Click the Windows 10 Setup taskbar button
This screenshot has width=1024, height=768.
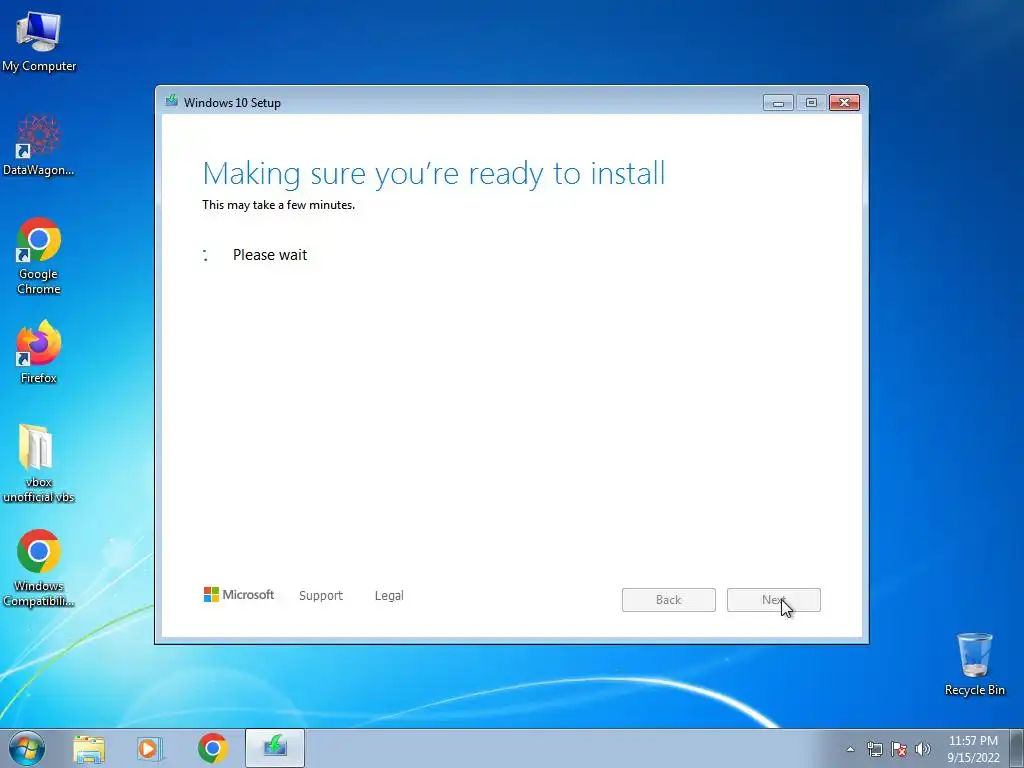(x=275, y=748)
